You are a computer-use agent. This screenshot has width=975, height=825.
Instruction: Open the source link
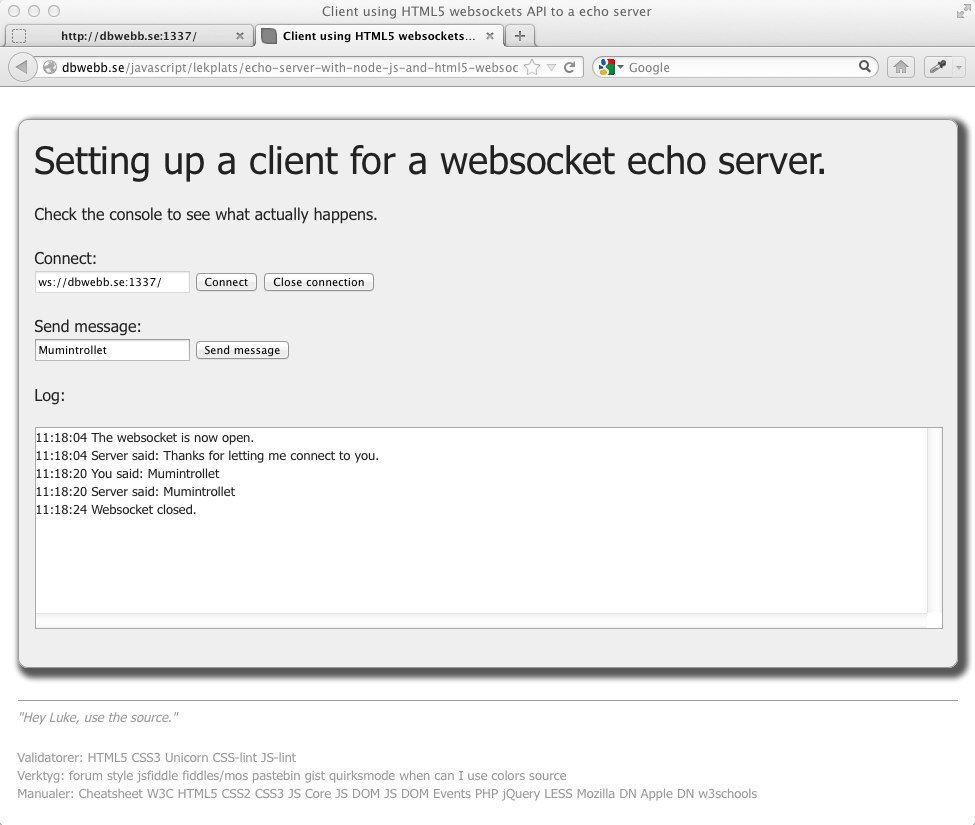pos(548,775)
